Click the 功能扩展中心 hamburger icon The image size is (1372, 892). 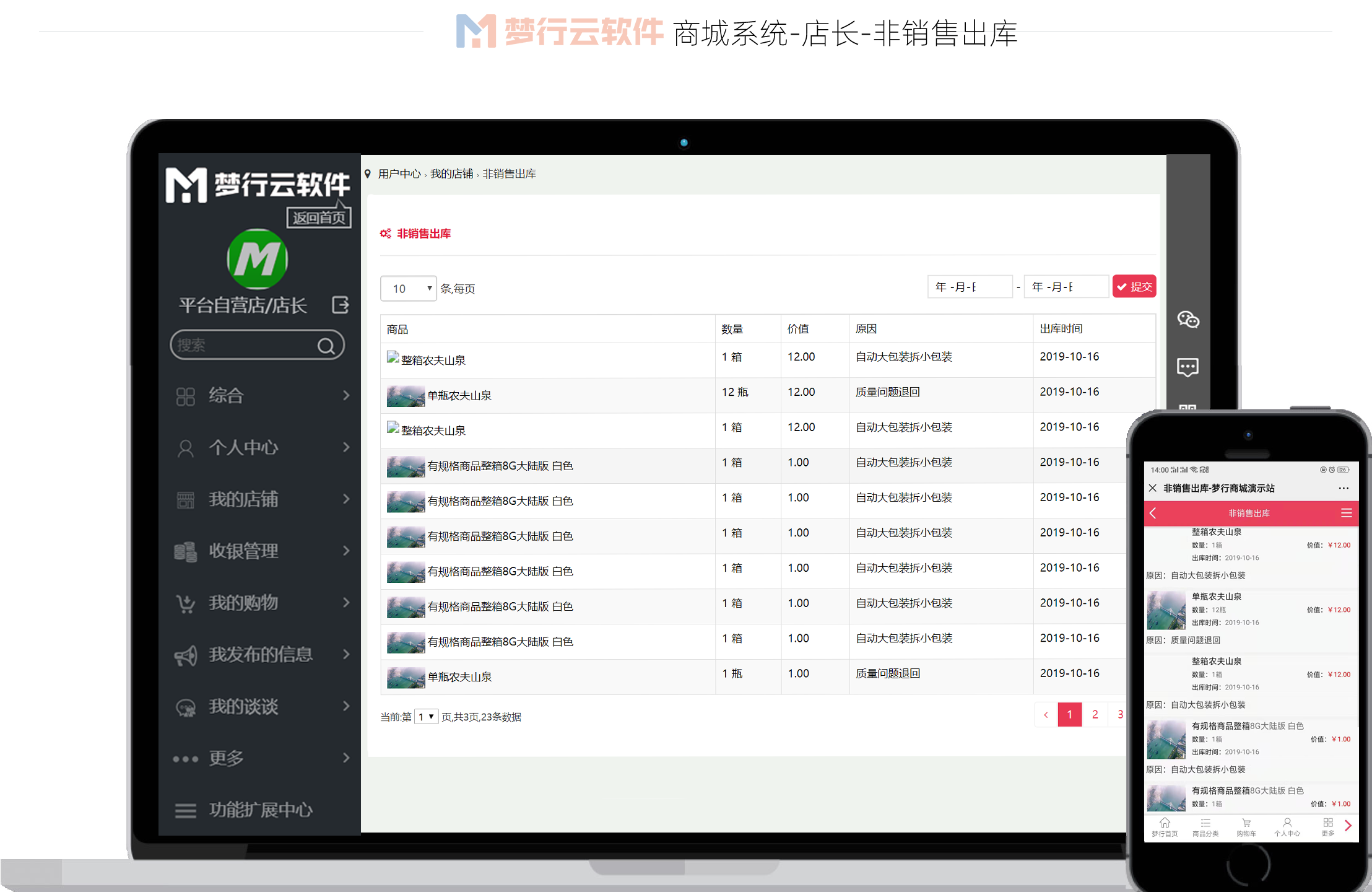click(185, 810)
